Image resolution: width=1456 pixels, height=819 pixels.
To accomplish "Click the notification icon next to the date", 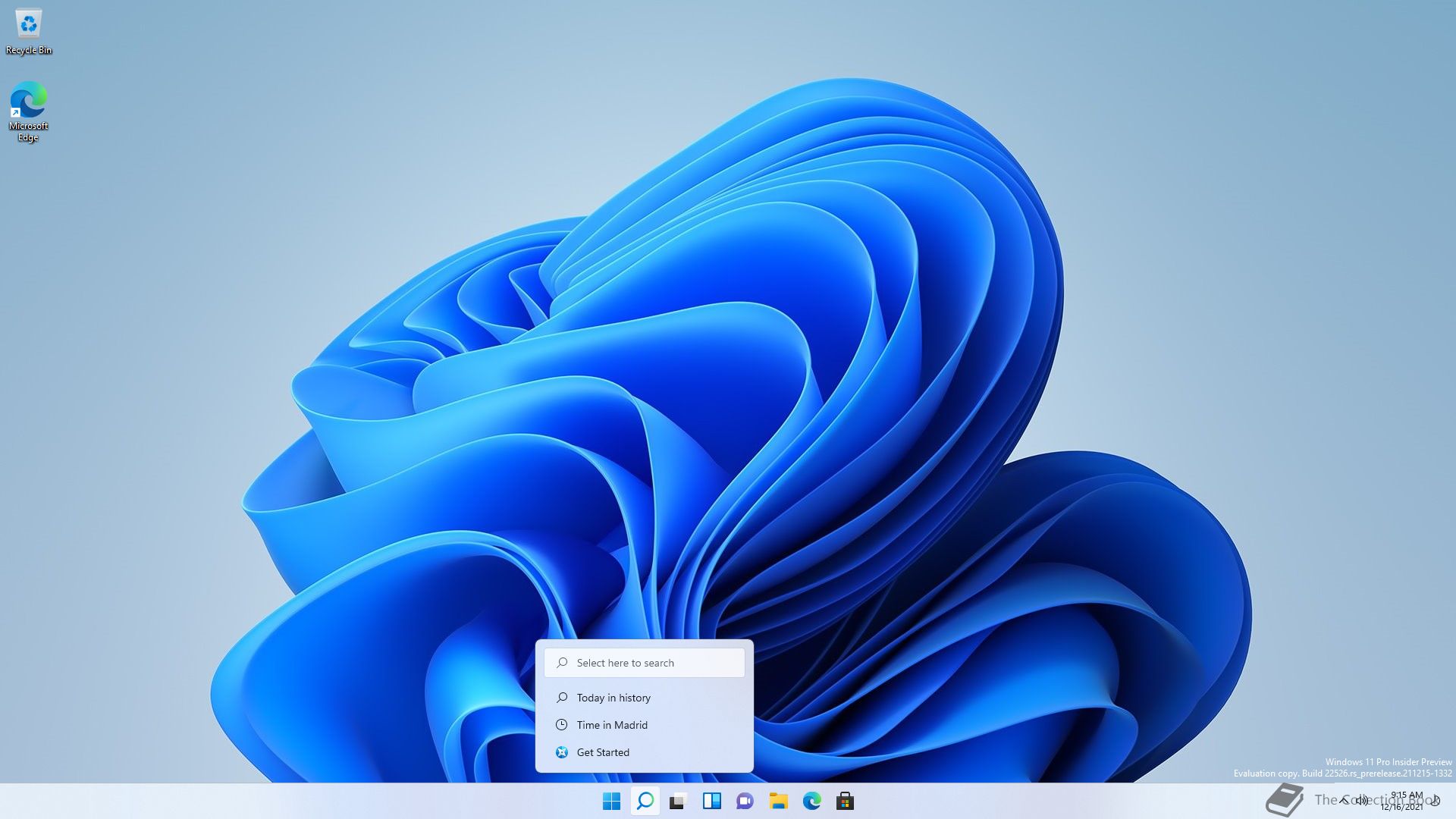I will coord(1435,801).
